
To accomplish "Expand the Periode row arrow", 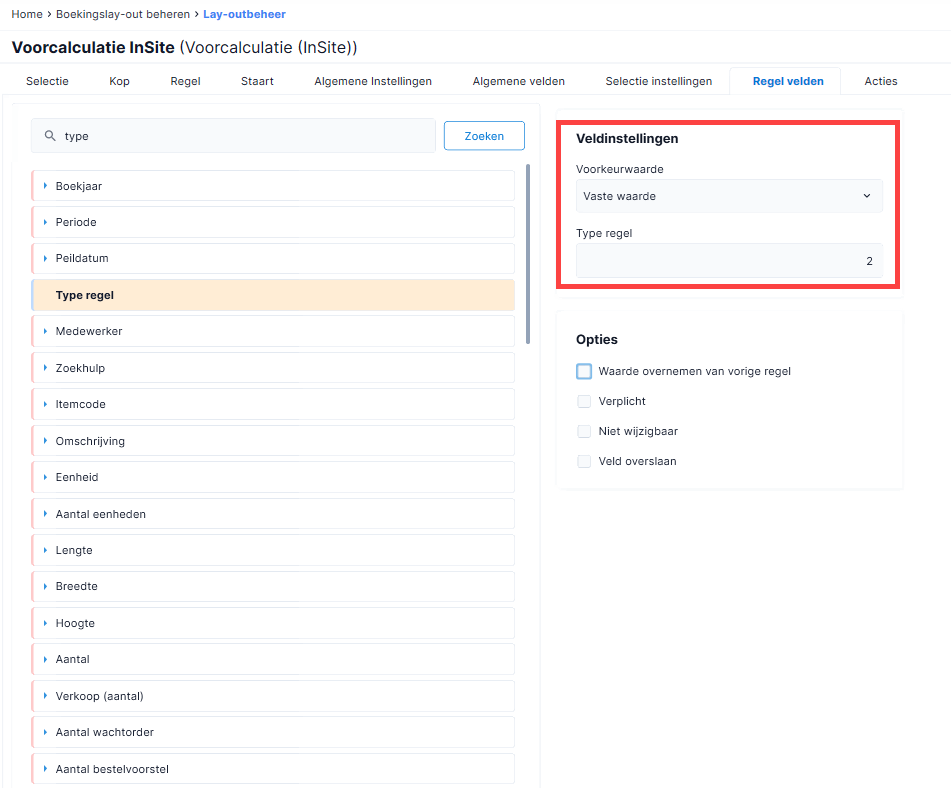I will pos(45,222).
